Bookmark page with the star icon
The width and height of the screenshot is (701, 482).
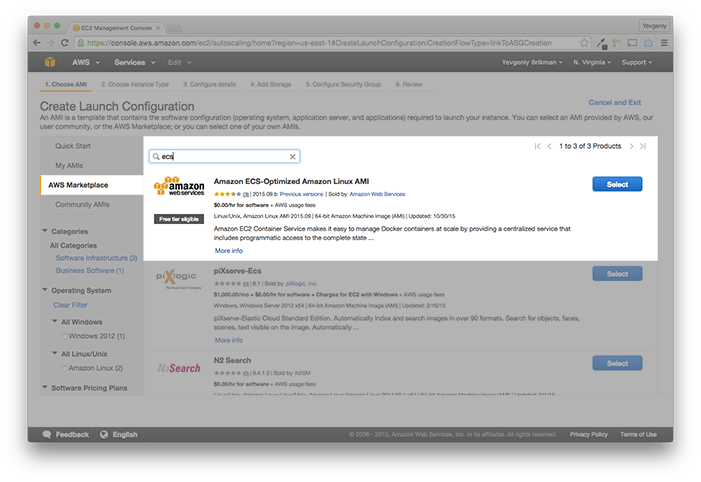pyautogui.click(x=584, y=43)
